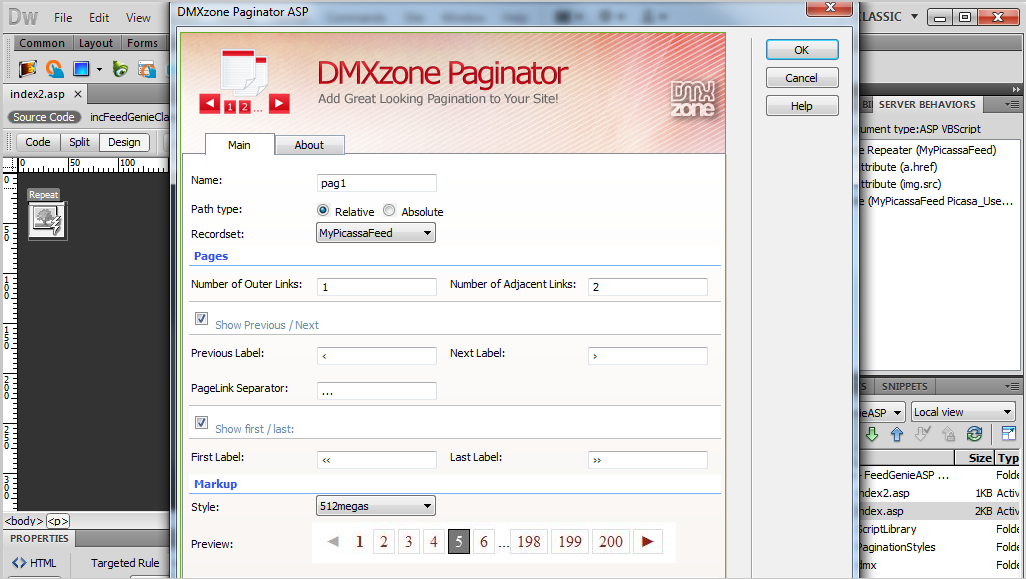Click page 5 in the pagination preview

[459, 541]
